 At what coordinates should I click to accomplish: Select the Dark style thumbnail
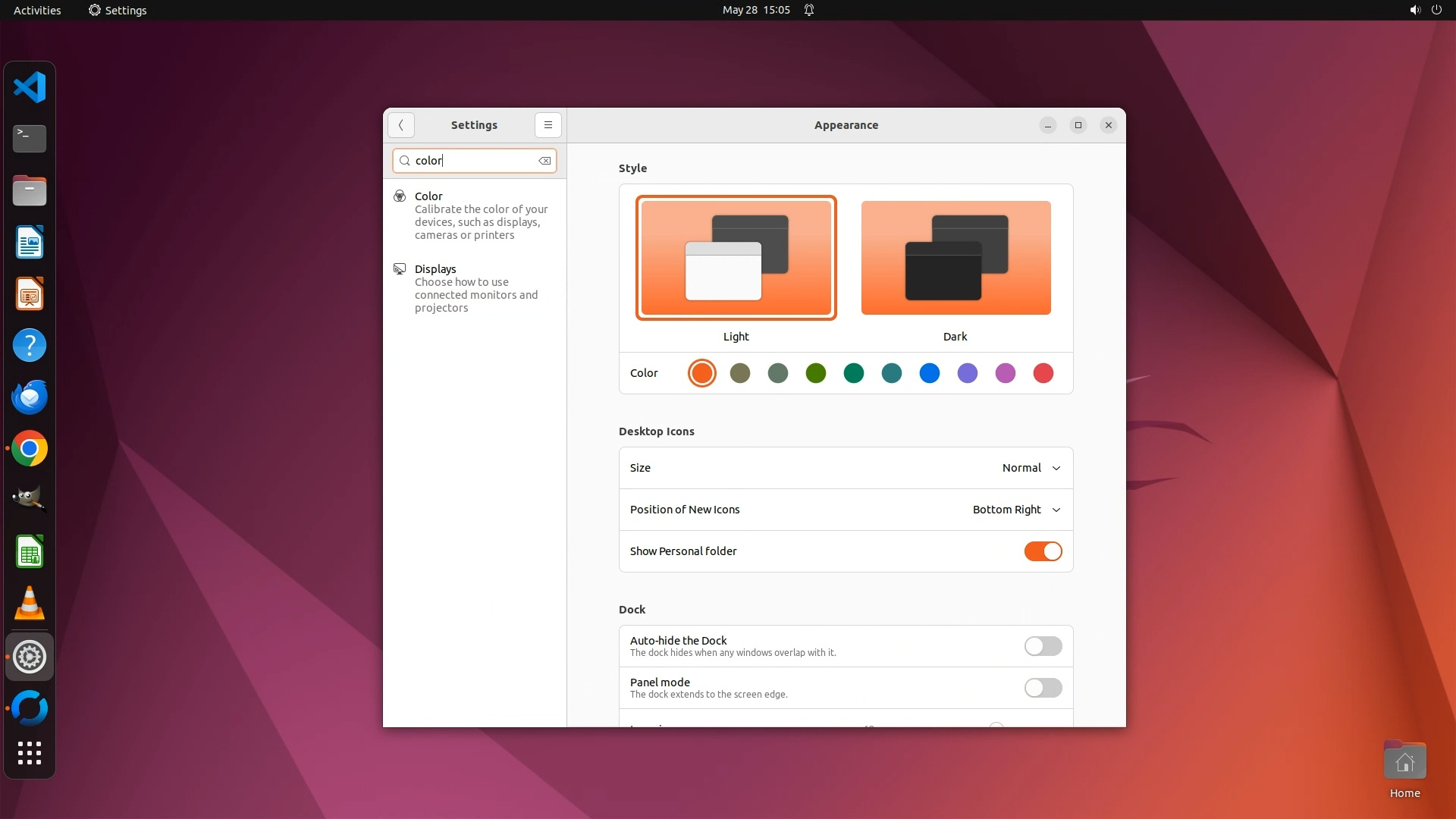(x=955, y=258)
